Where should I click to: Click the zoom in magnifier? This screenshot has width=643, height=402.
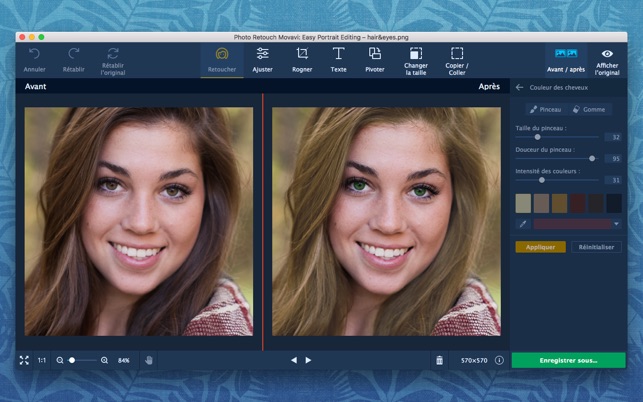pos(105,361)
